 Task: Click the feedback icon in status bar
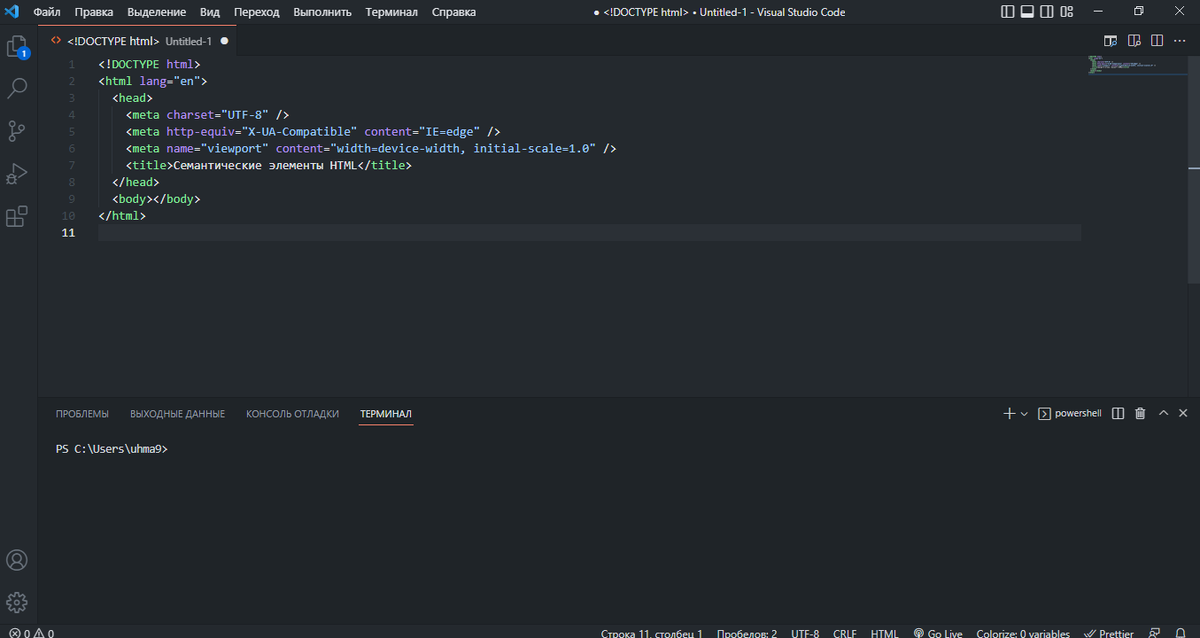(x=1155, y=633)
